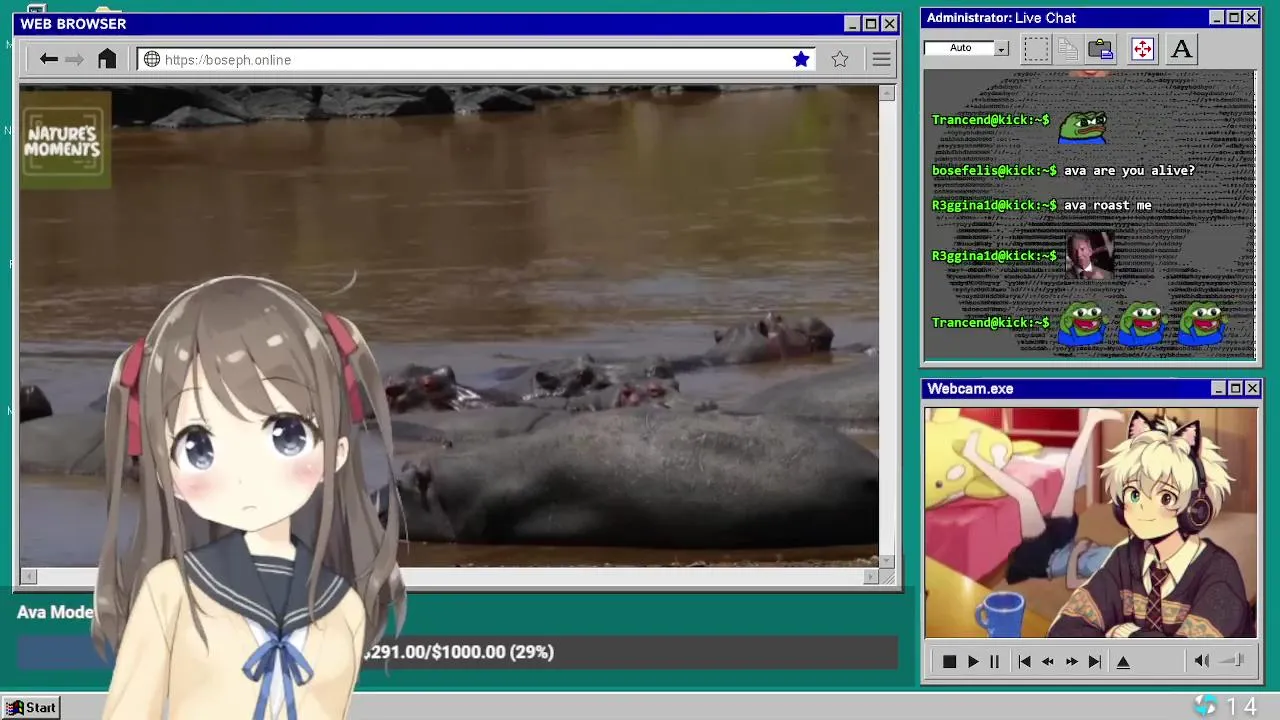Maximize the Live Chat window

point(1234,18)
